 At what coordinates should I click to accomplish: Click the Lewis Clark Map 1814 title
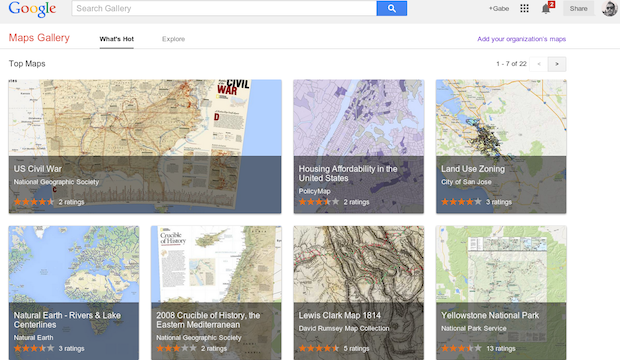pyautogui.click(x=340, y=315)
